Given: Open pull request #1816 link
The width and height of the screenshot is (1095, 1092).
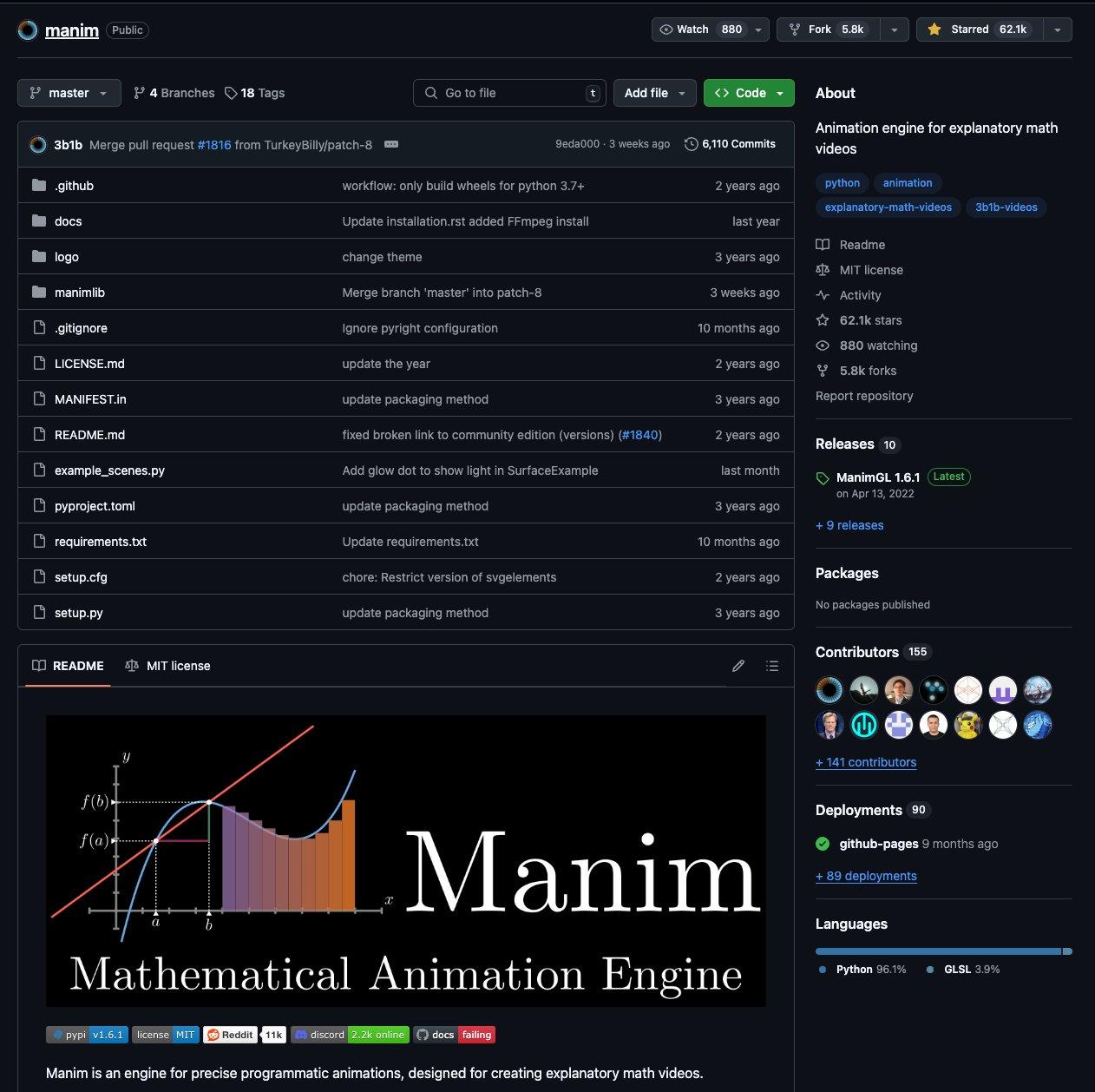Looking at the screenshot, I should click(214, 145).
